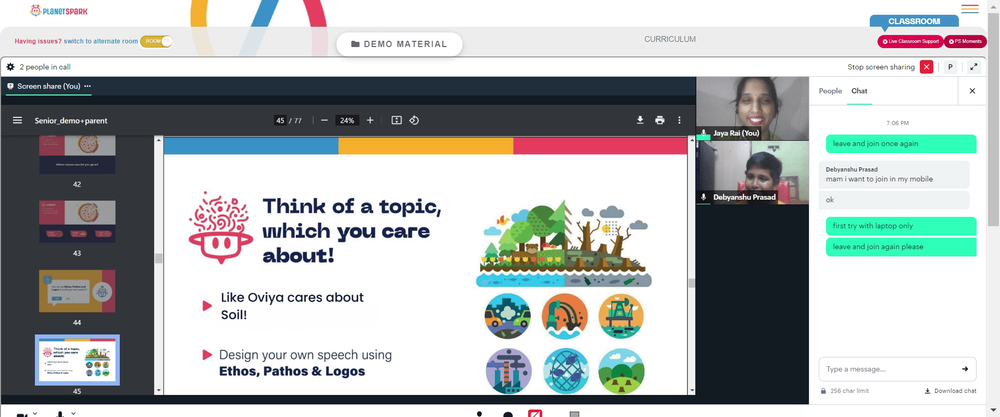This screenshot has width=1000, height=417.
Task: Click the PlanetSpark logo
Action: 59,10
